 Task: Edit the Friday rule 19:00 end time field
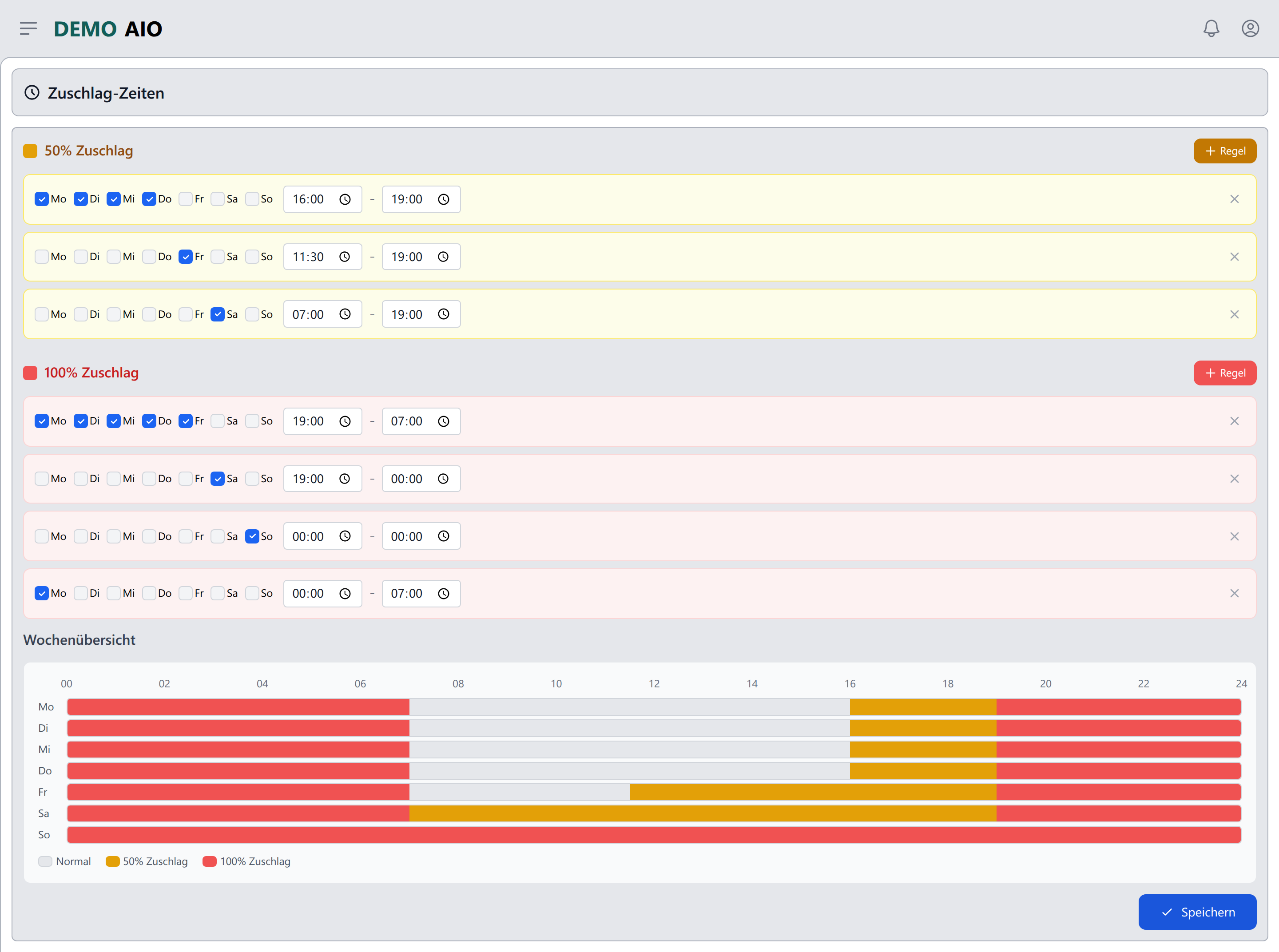pos(421,257)
